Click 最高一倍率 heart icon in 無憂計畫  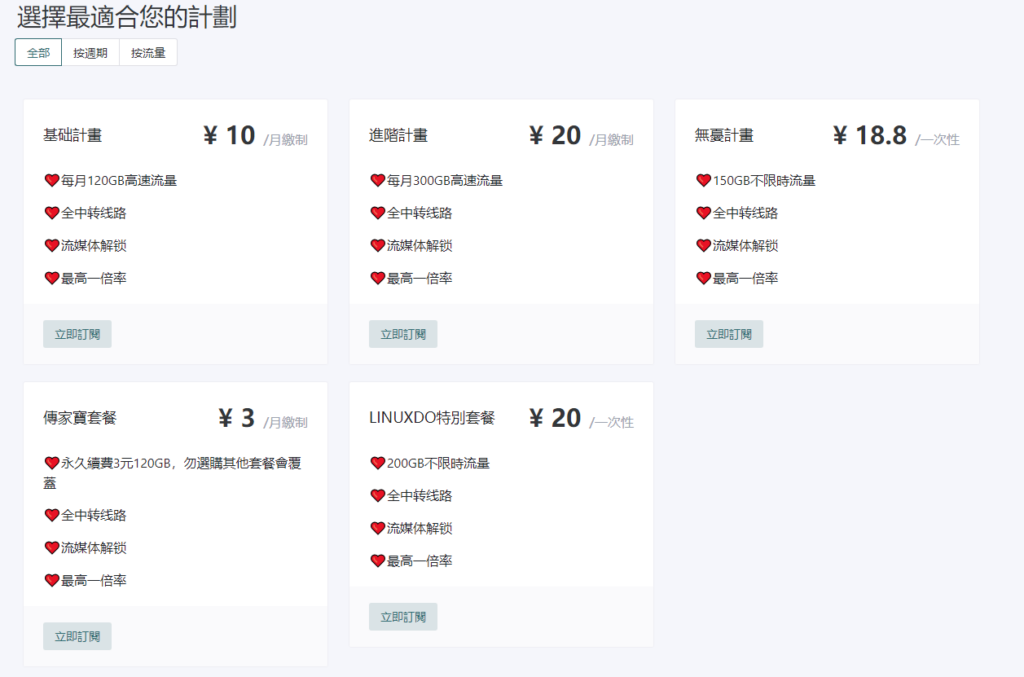[x=704, y=278]
